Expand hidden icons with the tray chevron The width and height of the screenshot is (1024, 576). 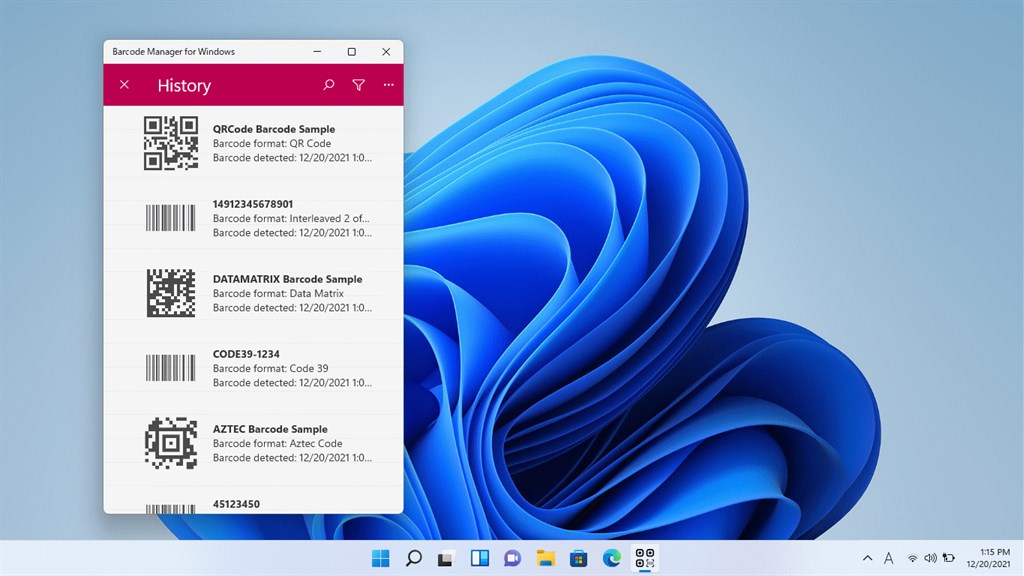(867, 558)
